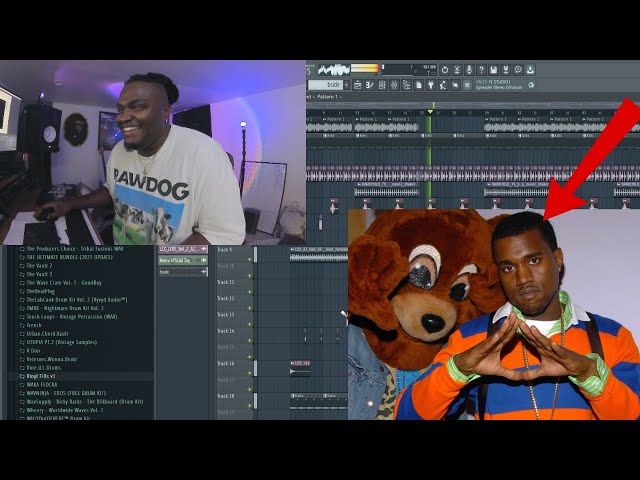Click the globe icon next to hint panel

531,85
